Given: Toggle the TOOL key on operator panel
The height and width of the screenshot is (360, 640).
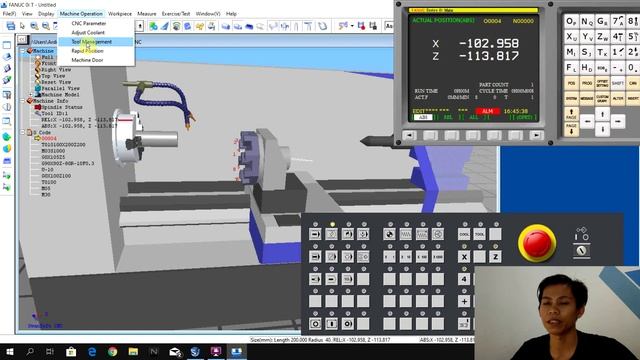Looking at the screenshot, I should click(480, 234).
